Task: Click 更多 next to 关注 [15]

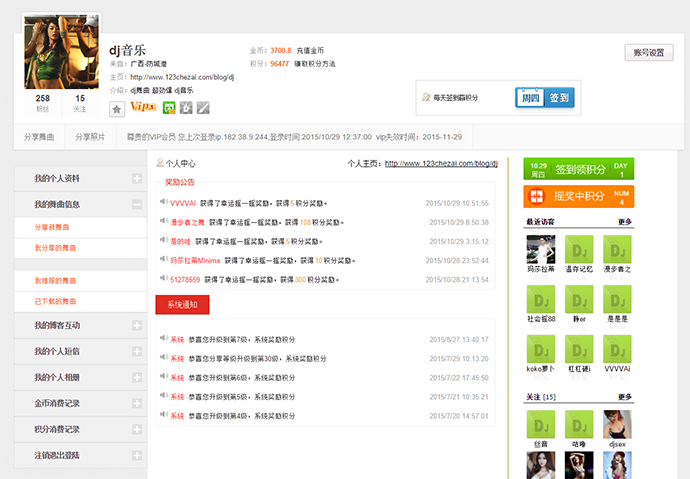Action: pos(625,397)
